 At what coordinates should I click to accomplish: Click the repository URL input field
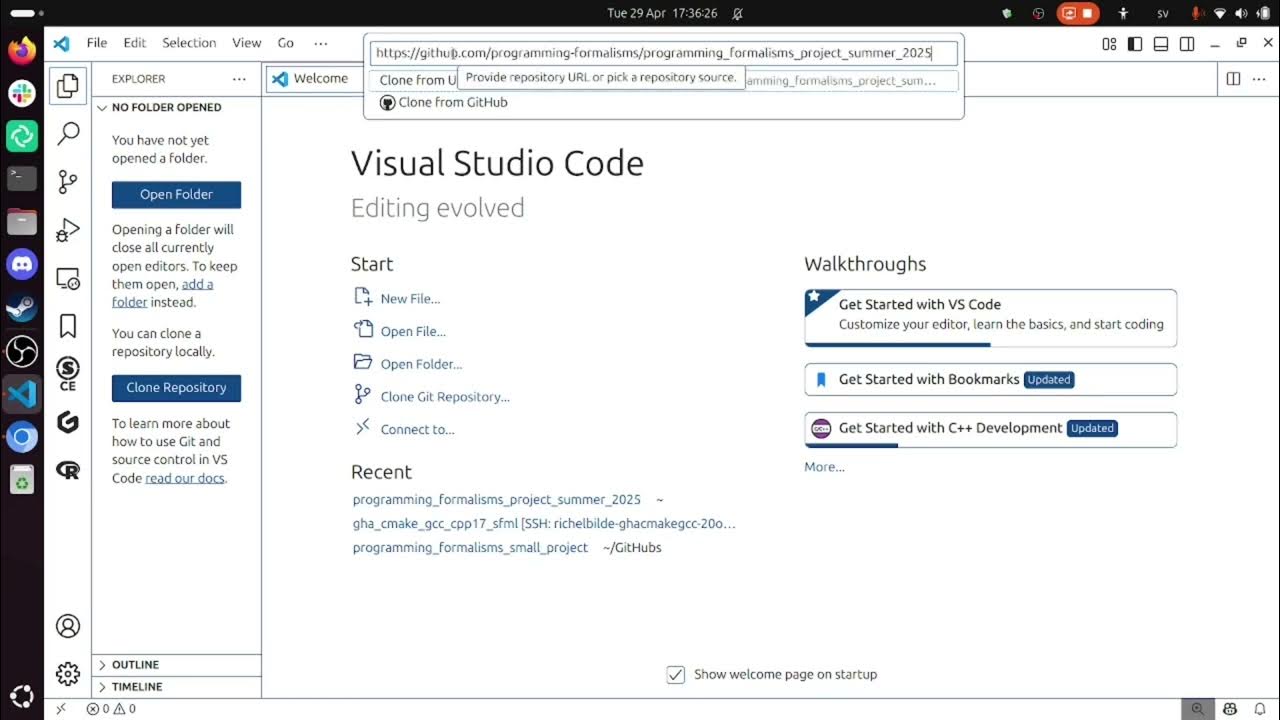click(663, 53)
